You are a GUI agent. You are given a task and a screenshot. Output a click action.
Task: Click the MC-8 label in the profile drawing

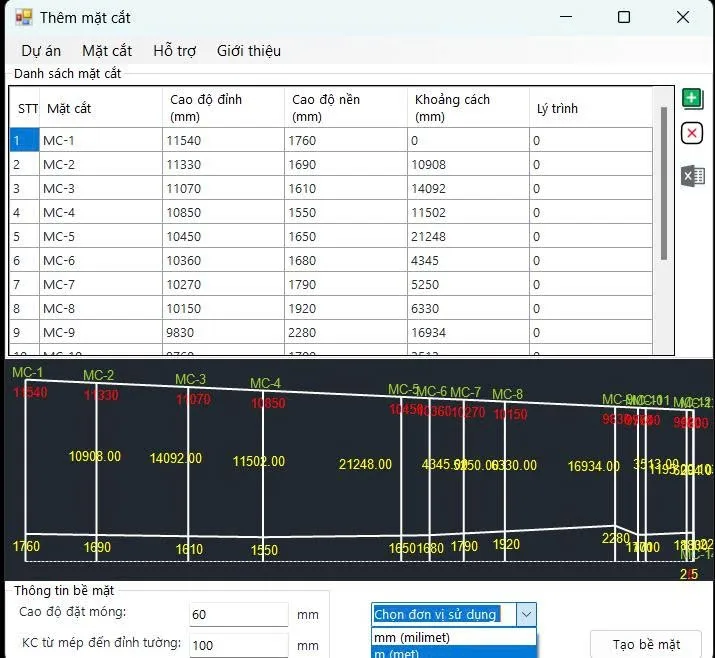click(x=507, y=394)
